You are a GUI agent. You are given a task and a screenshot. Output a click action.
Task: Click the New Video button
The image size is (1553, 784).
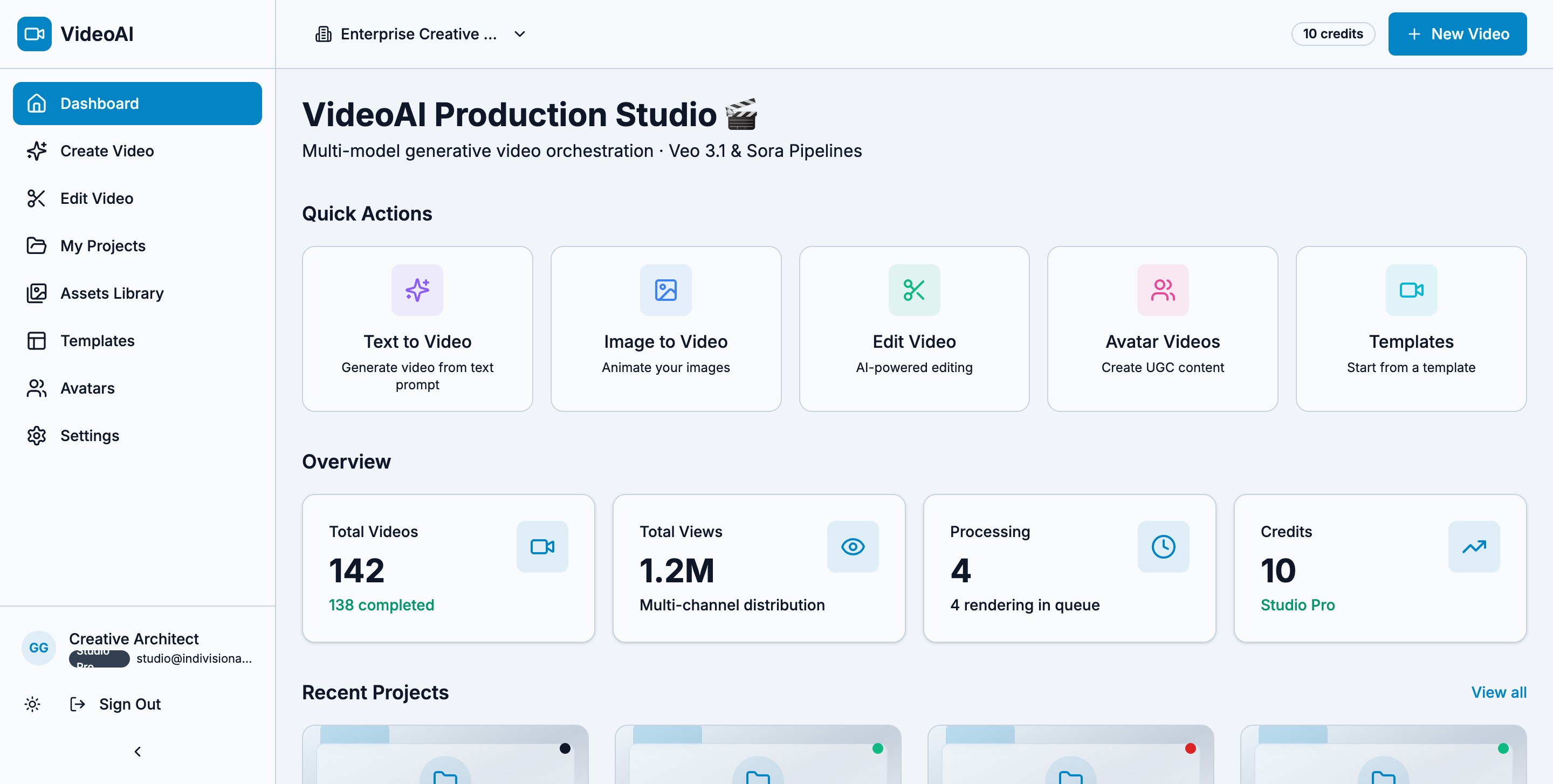point(1457,35)
